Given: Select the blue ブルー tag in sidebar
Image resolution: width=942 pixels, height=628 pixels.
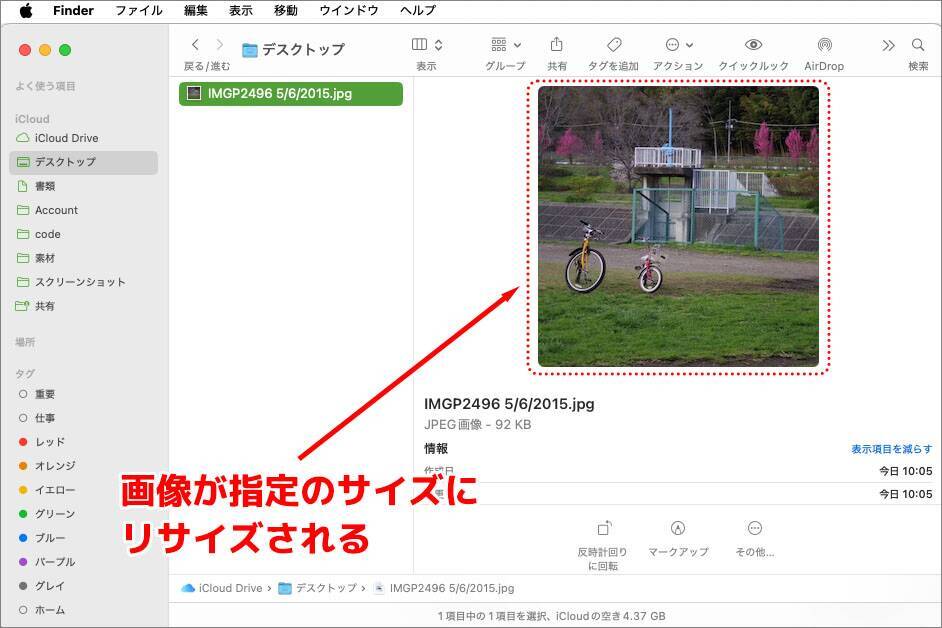Looking at the screenshot, I should (49, 538).
